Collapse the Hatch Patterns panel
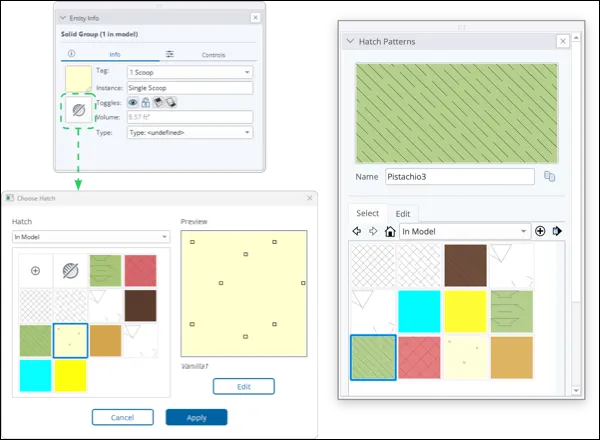Image resolution: width=600 pixels, height=440 pixels. [x=350, y=41]
